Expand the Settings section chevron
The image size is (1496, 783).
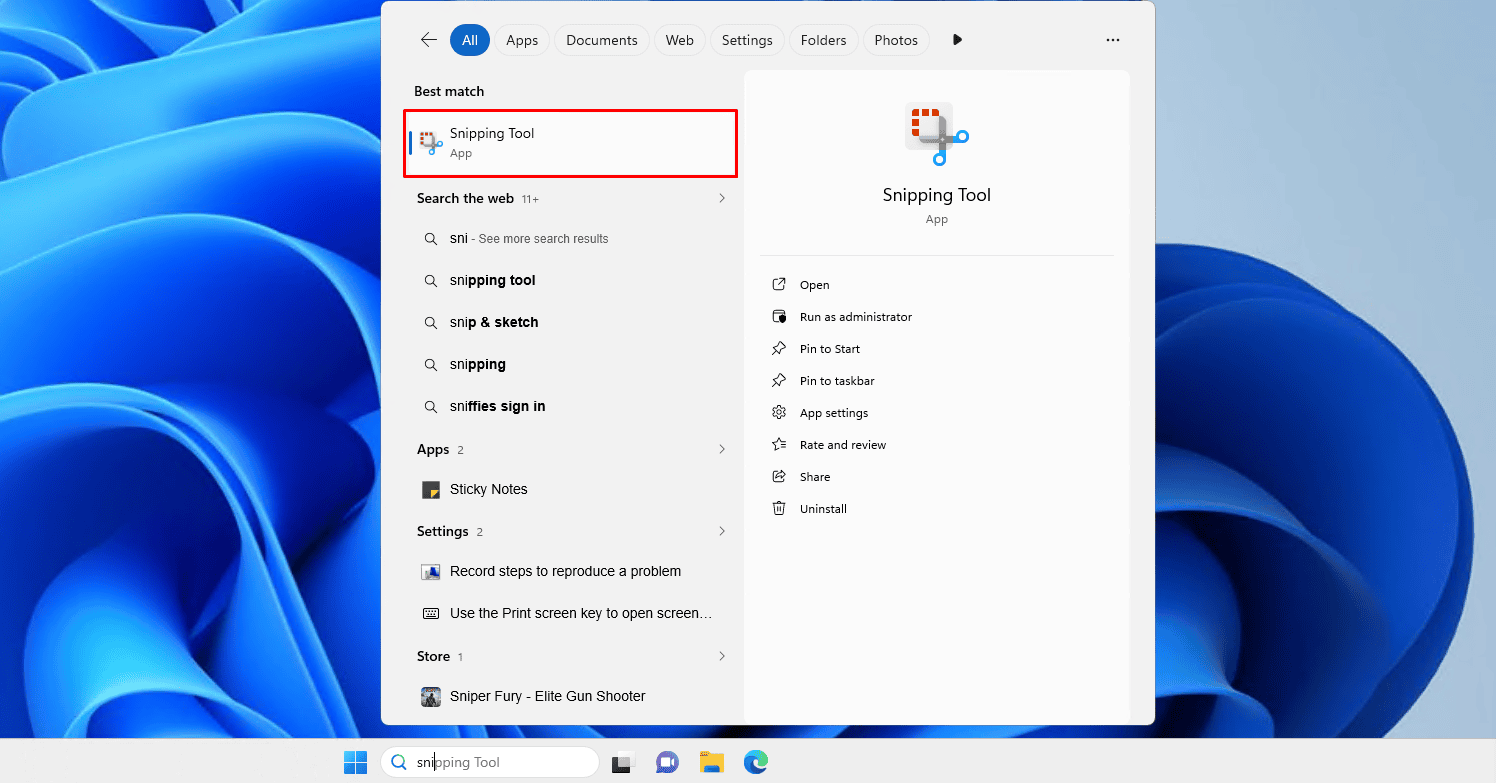(722, 531)
